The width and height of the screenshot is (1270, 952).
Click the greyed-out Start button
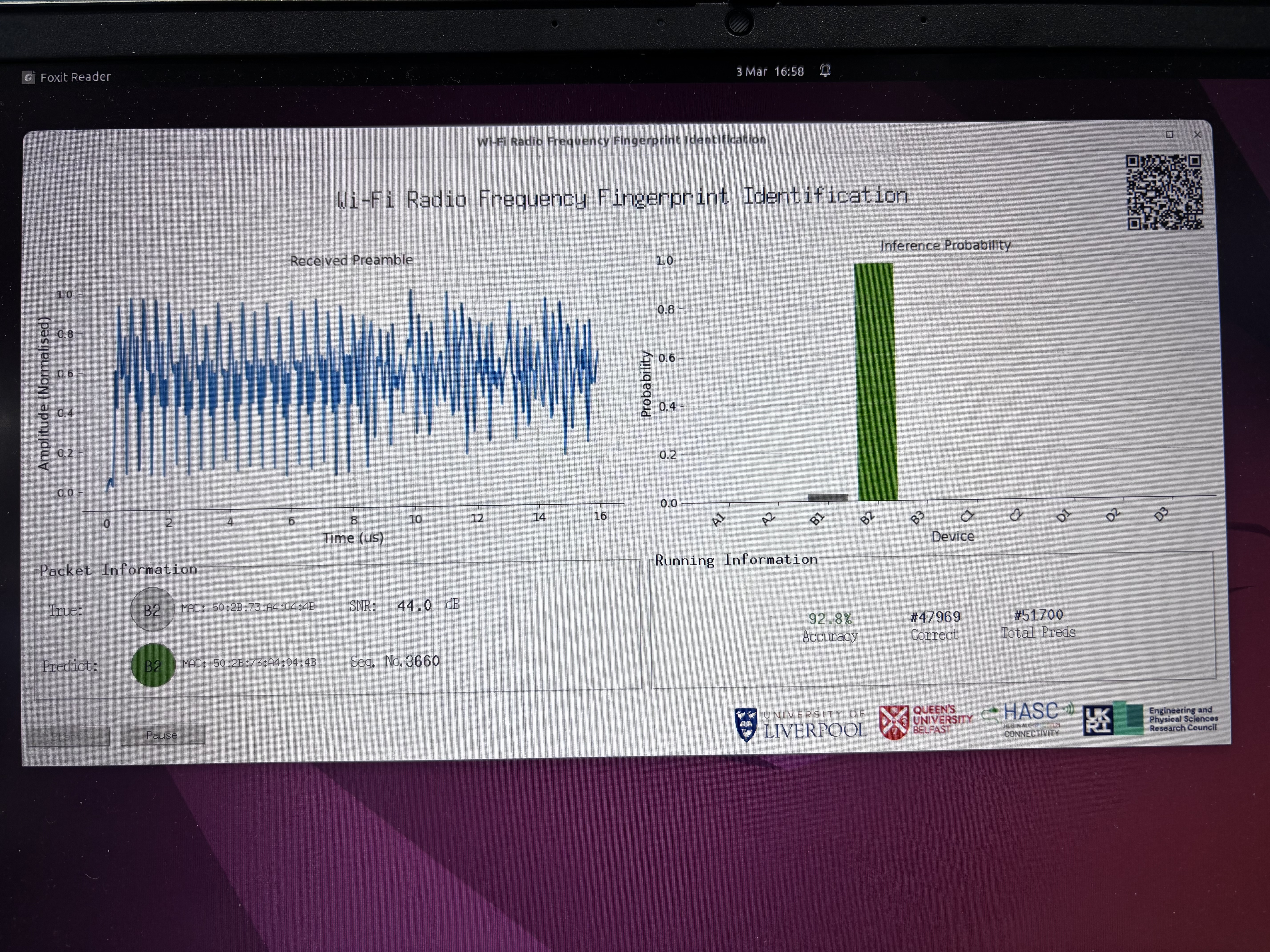68,737
